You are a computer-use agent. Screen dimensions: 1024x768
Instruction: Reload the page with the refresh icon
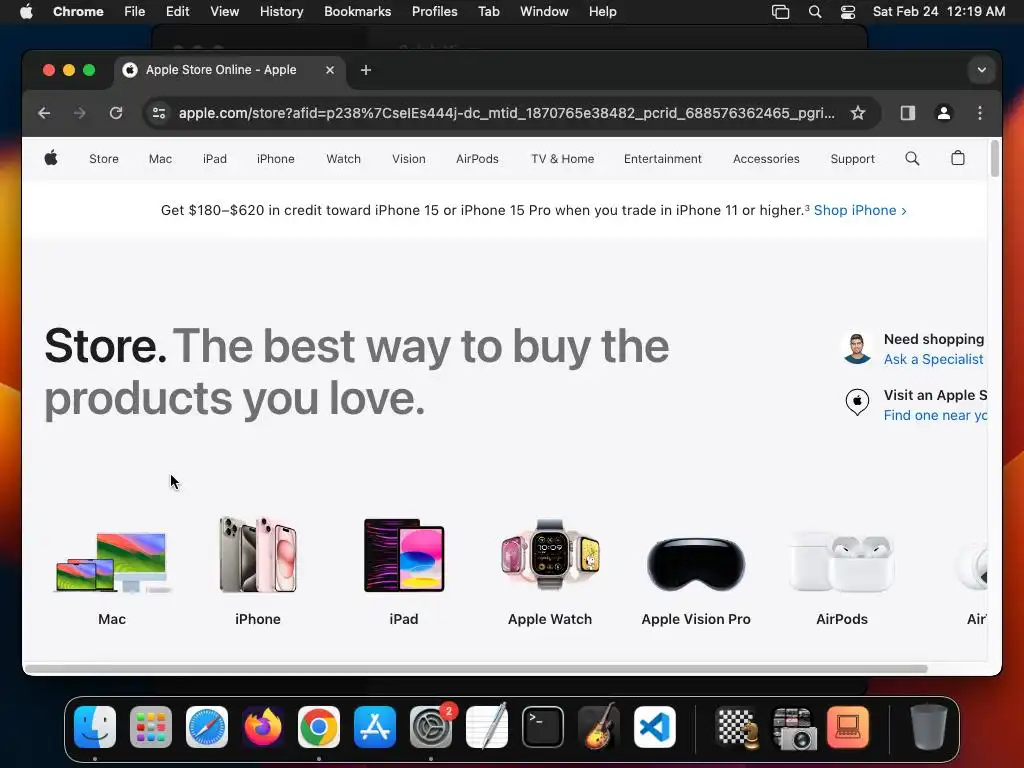pos(116,113)
